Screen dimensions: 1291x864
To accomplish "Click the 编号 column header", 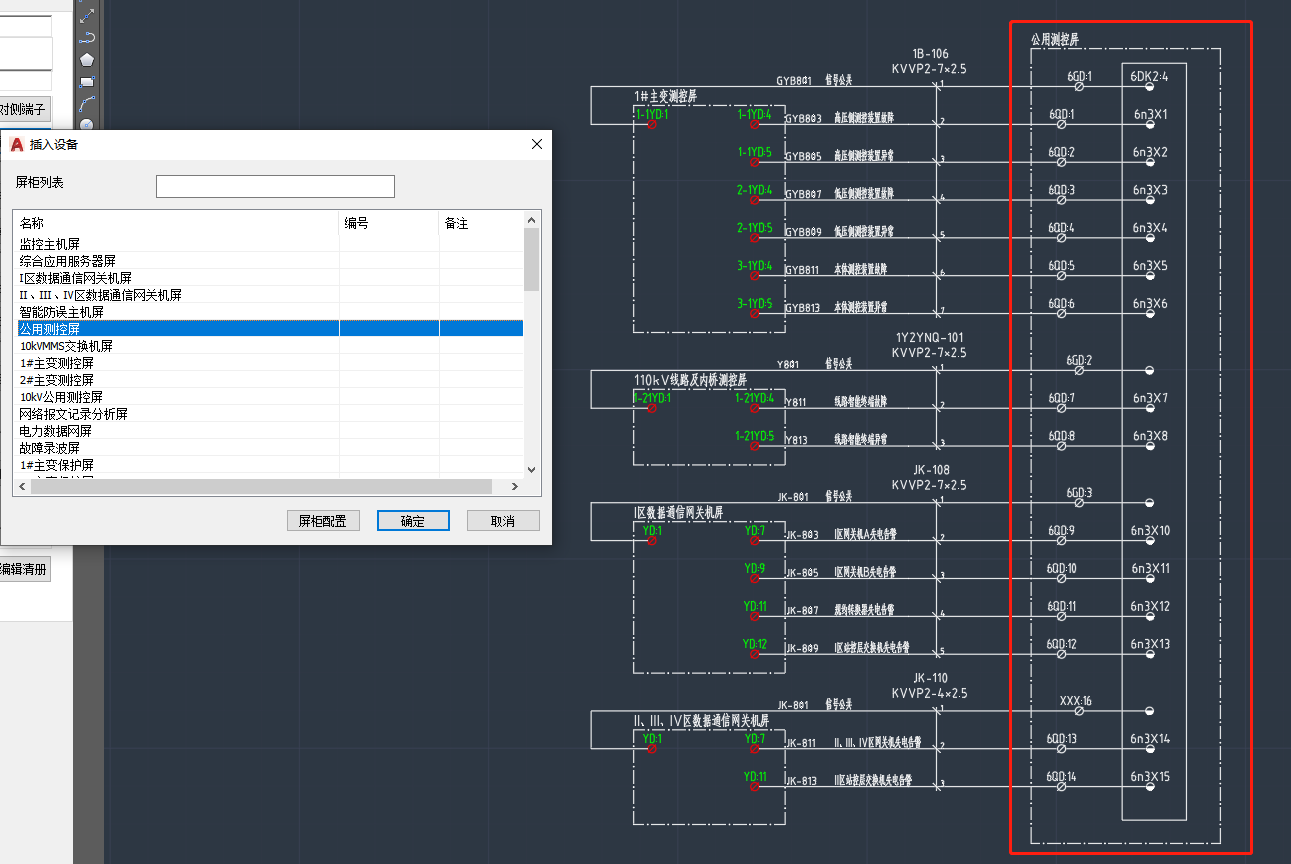I will coord(388,223).
